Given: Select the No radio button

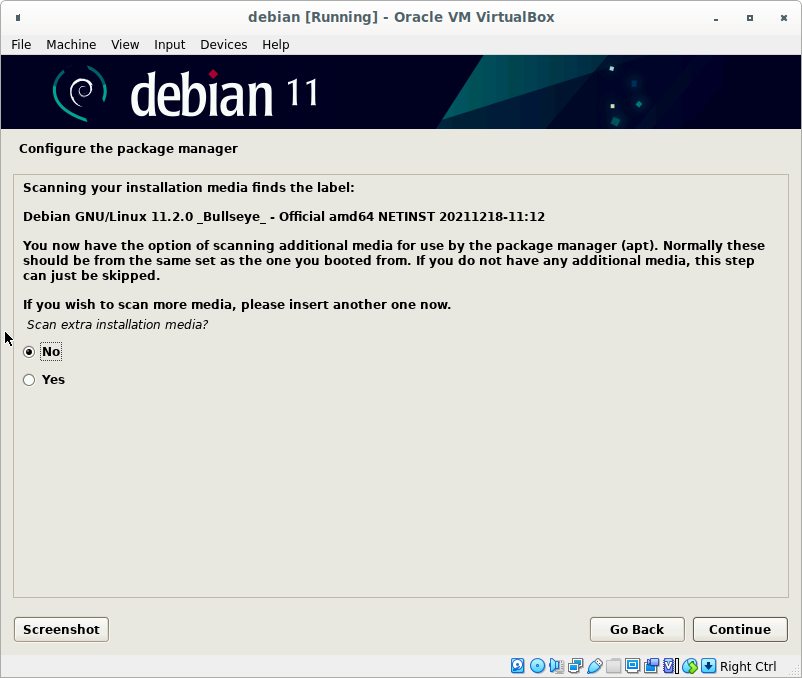Looking at the screenshot, I should click(x=29, y=352).
